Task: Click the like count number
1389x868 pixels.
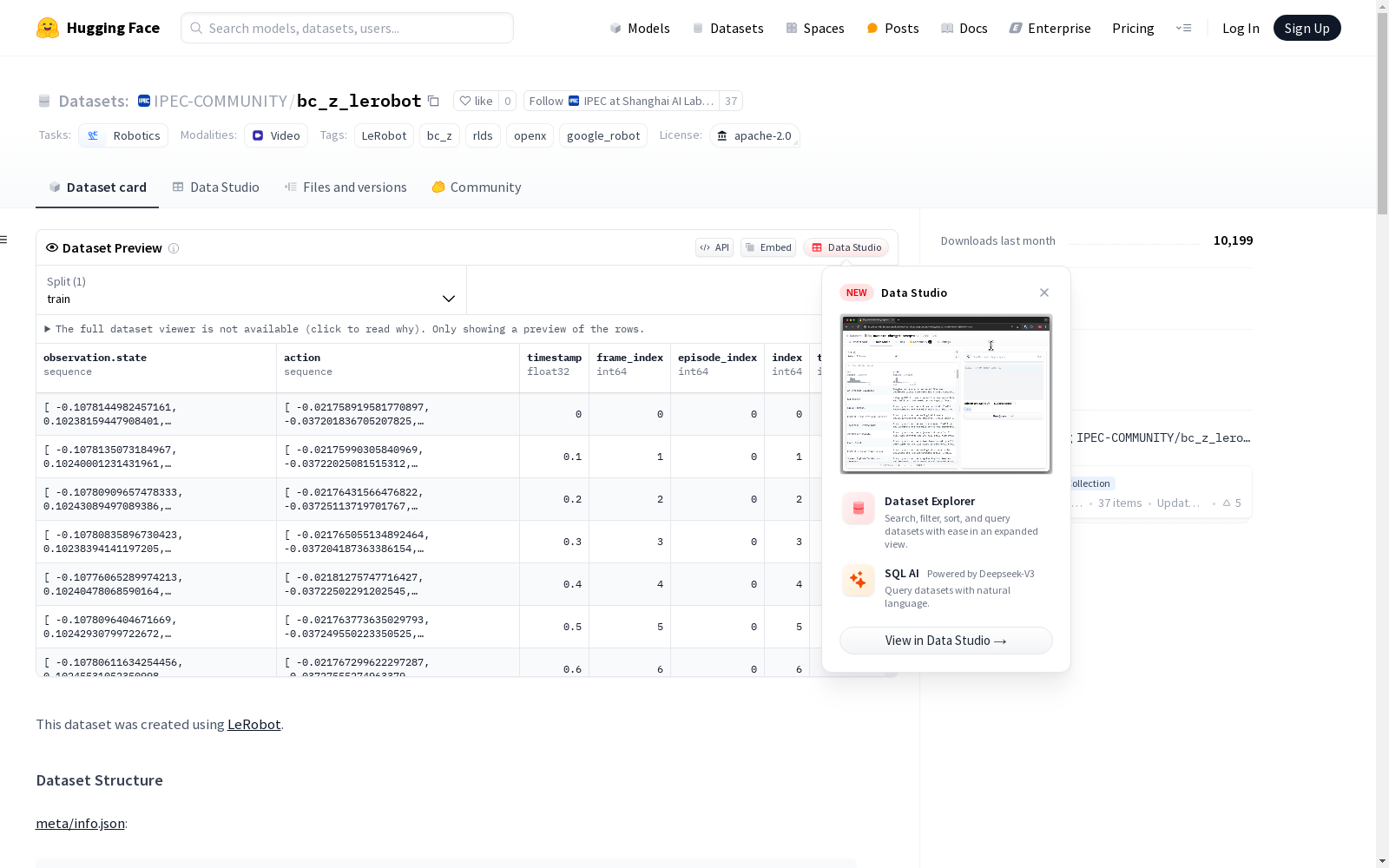Action: (x=508, y=101)
